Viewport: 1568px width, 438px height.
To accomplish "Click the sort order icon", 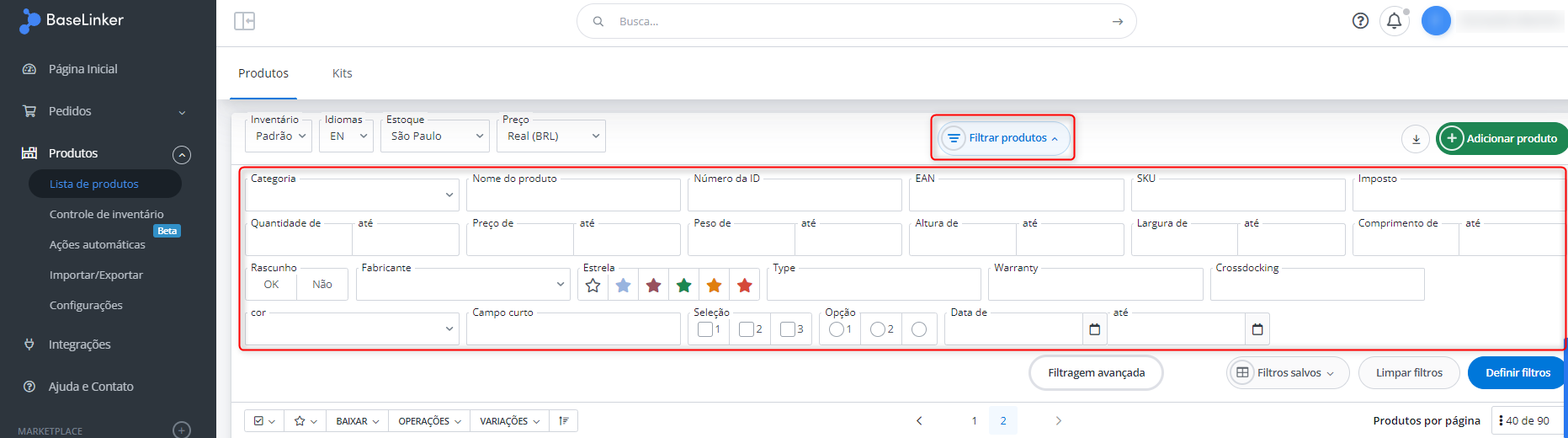I will click(563, 421).
